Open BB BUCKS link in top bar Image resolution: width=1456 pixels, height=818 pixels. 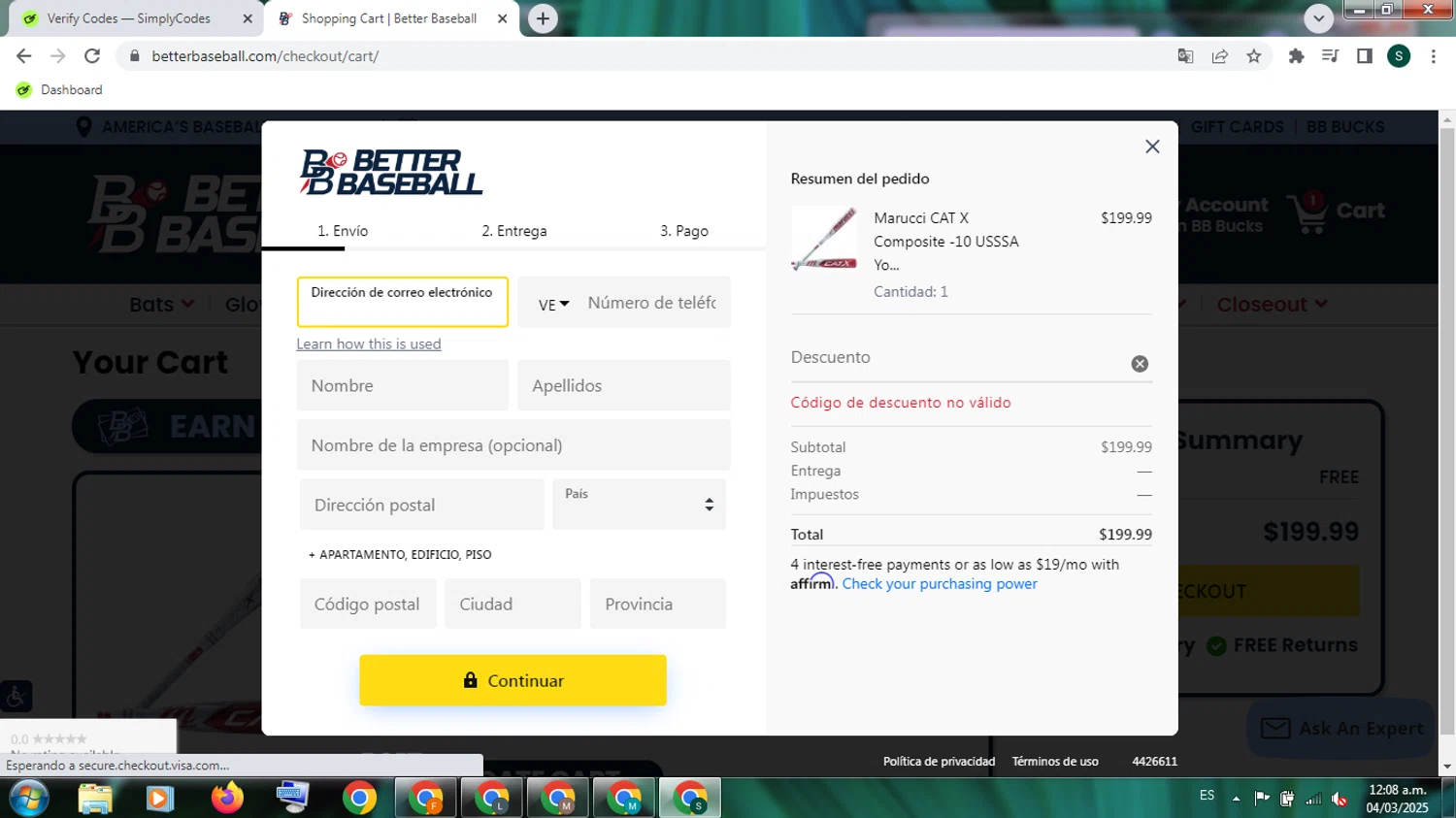click(x=1345, y=126)
